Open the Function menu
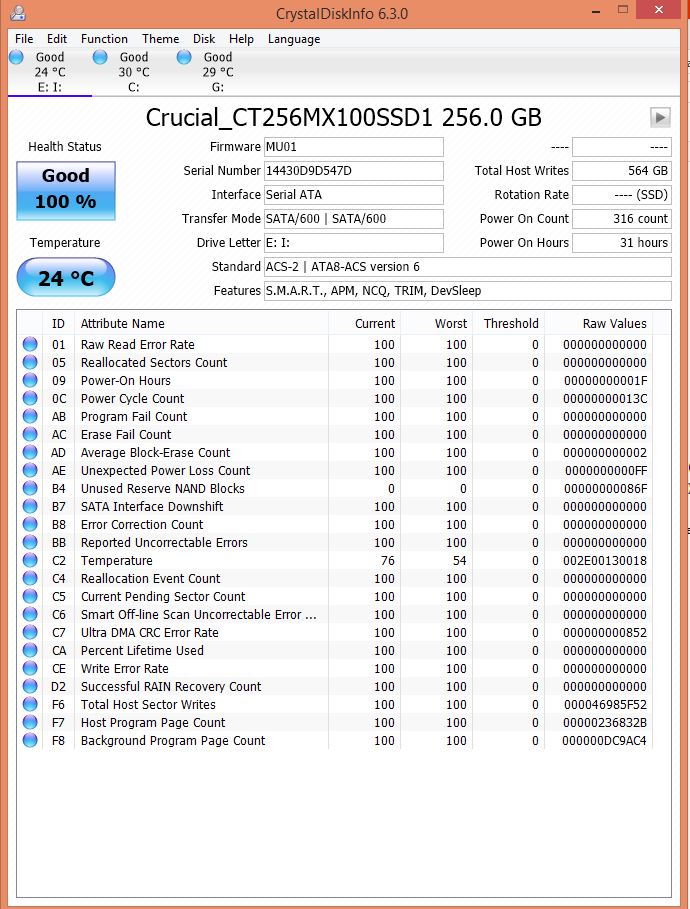 104,39
